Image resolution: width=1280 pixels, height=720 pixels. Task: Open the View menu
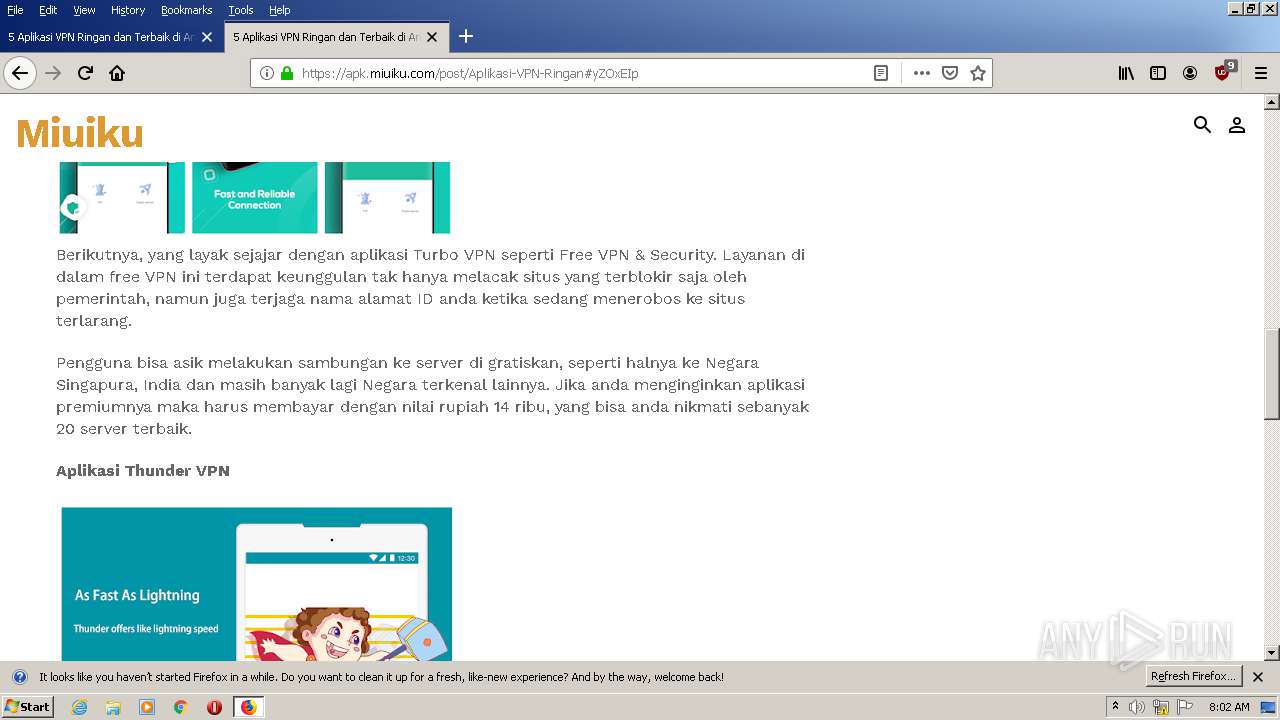tap(84, 10)
